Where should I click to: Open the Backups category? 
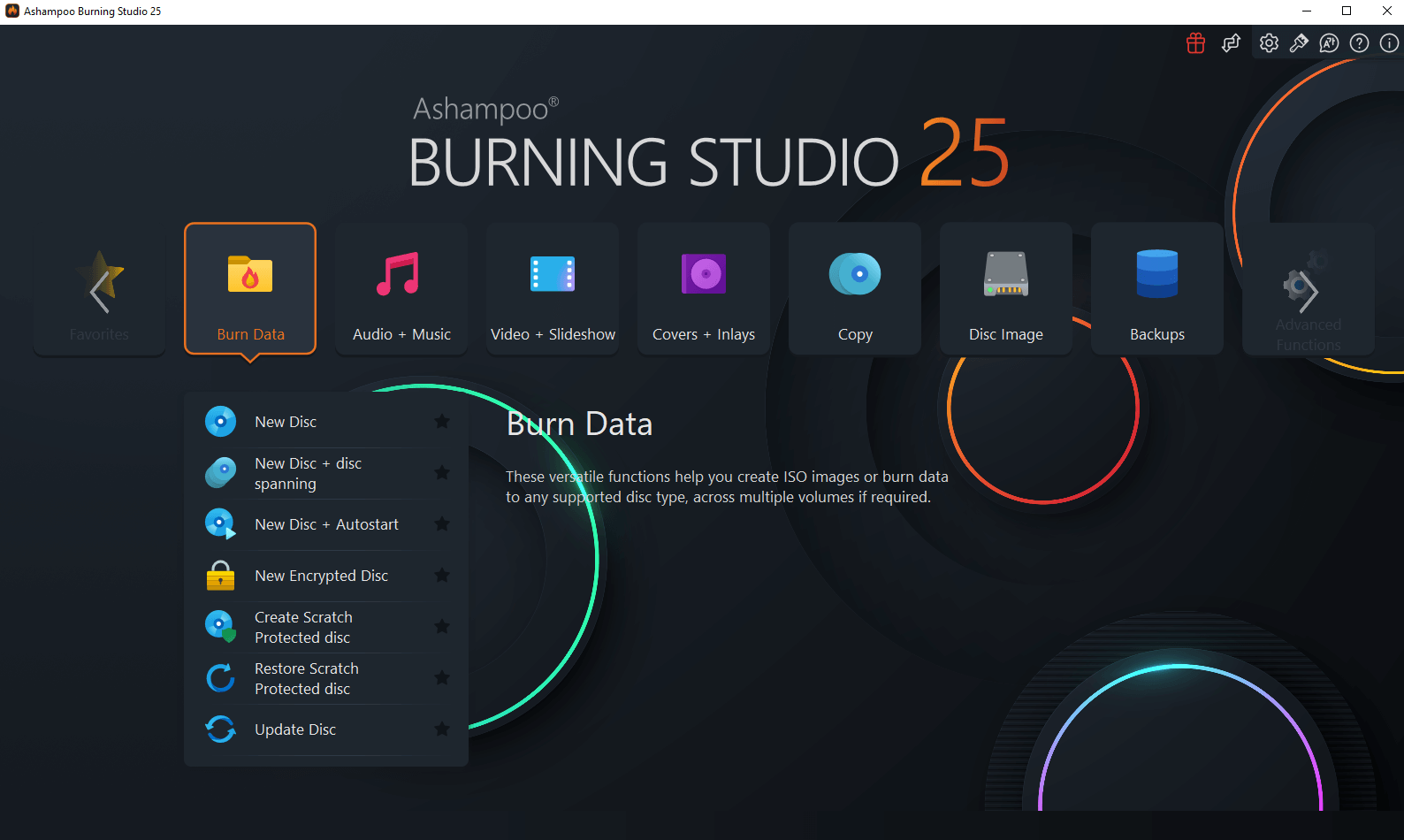(1157, 288)
